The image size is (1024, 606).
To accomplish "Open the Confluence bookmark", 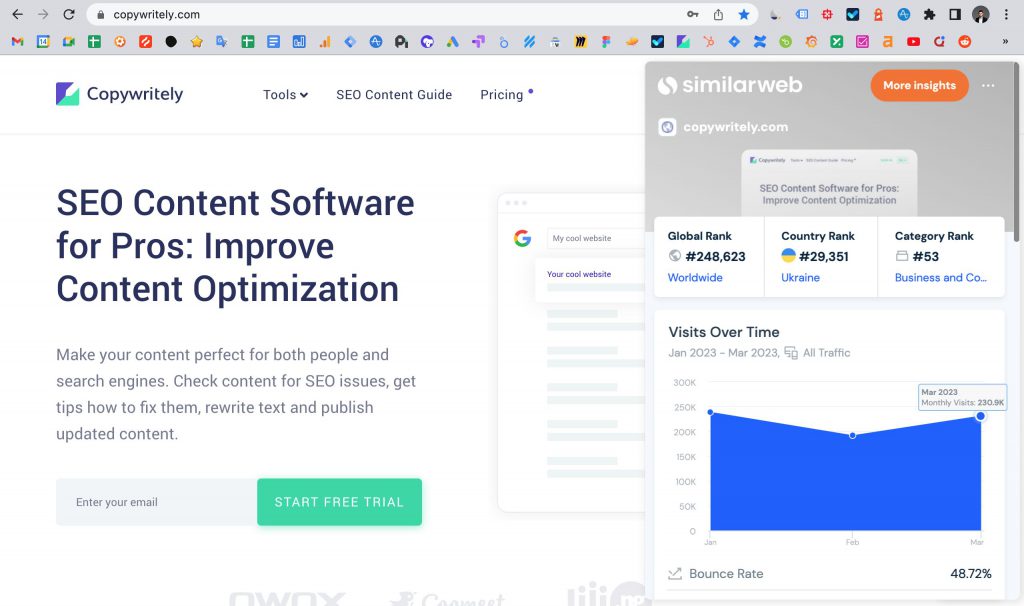I will point(760,42).
